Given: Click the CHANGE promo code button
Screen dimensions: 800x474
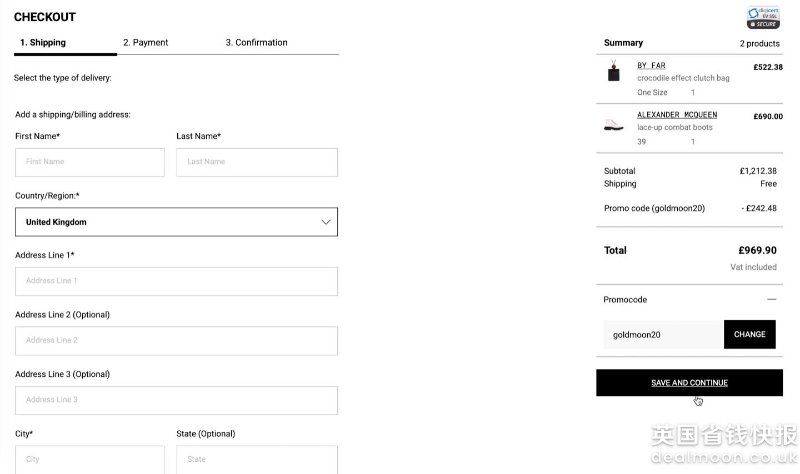Looking at the screenshot, I should 749,334.
